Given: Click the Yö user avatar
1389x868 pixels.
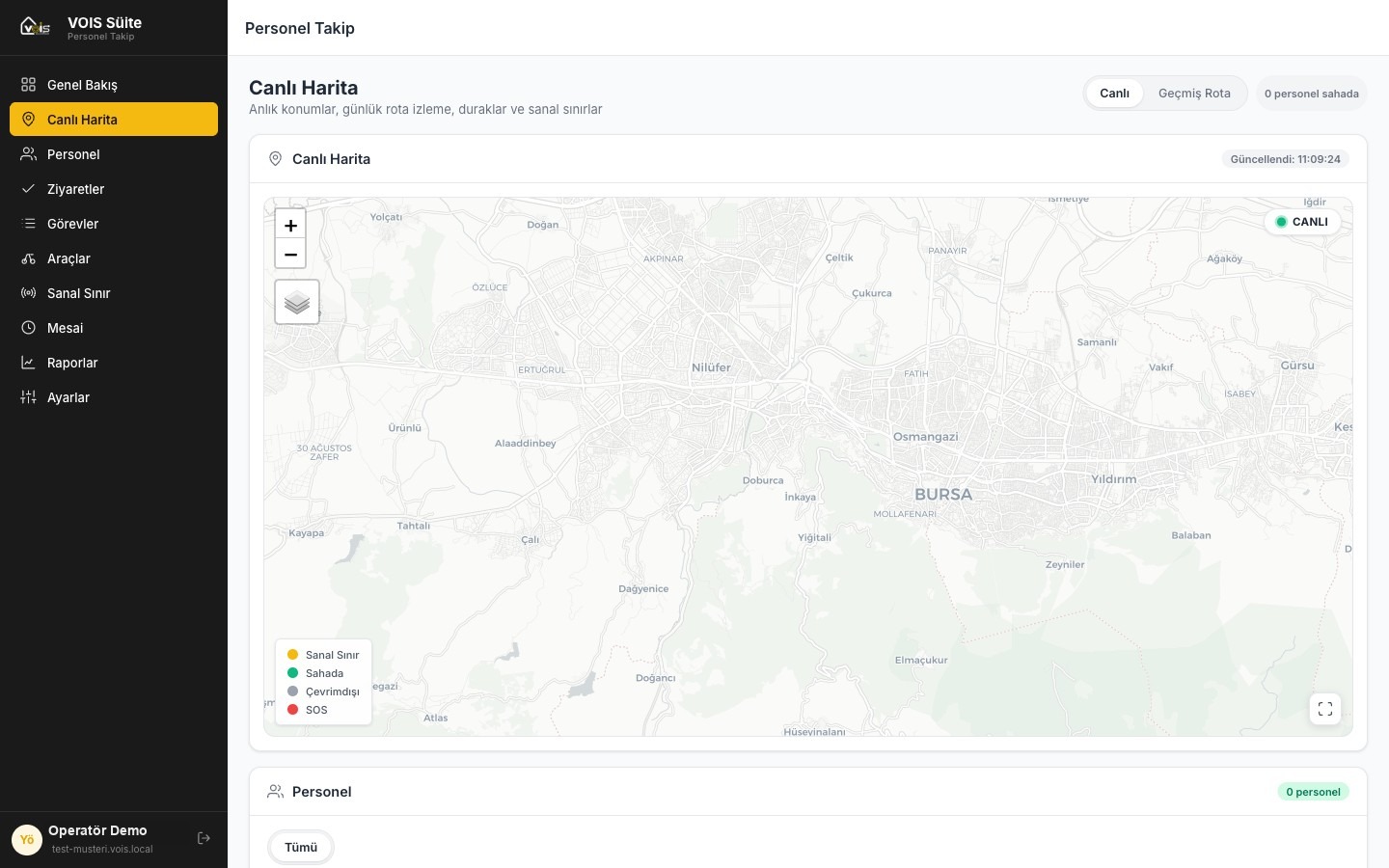Looking at the screenshot, I should point(27,839).
